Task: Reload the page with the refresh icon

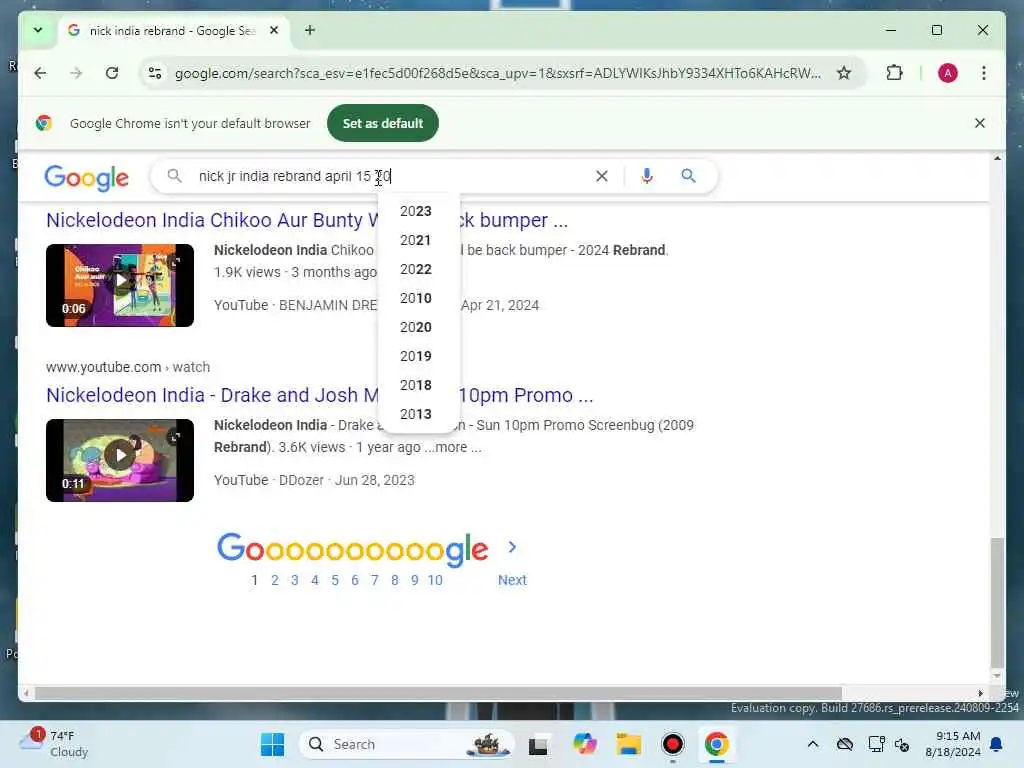Action: [112, 73]
